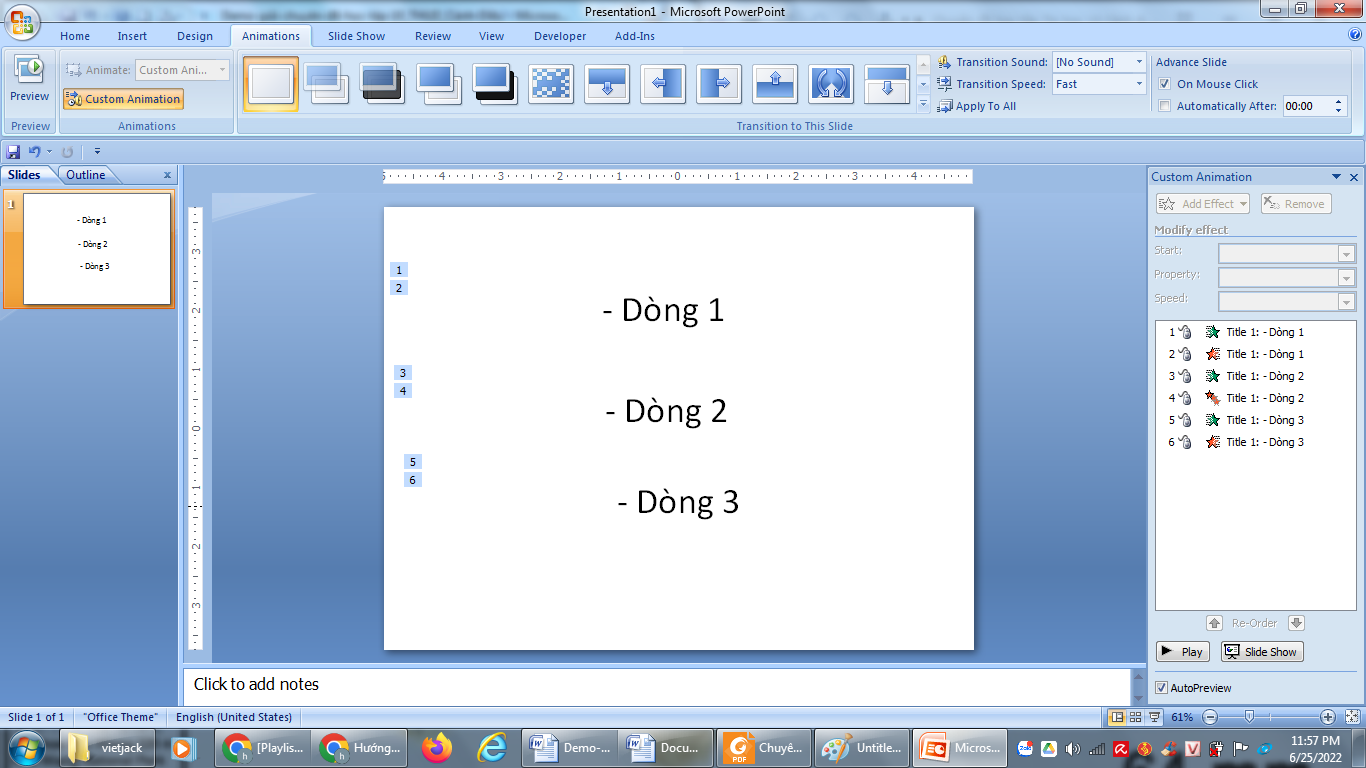This screenshot has height=768, width=1366.
Task: Click the Windows Start orb
Action: pyautogui.click(x=25, y=747)
